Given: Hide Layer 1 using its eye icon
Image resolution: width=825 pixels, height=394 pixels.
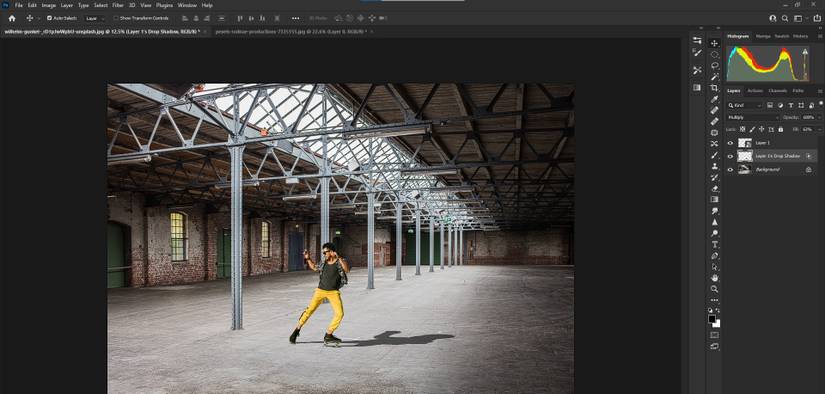Looking at the screenshot, I should point(730,143).
